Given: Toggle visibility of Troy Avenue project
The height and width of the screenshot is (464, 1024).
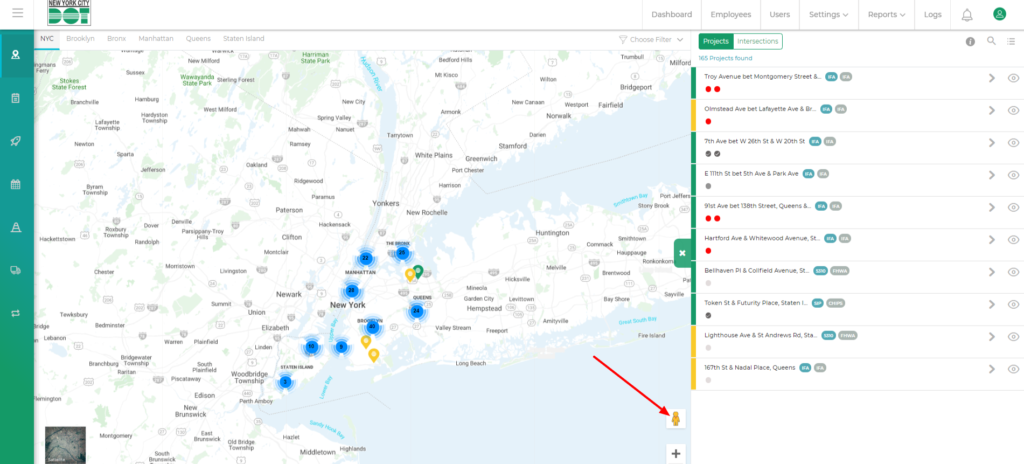Looking at the screenshot, I should click(x=1013, y=78).
